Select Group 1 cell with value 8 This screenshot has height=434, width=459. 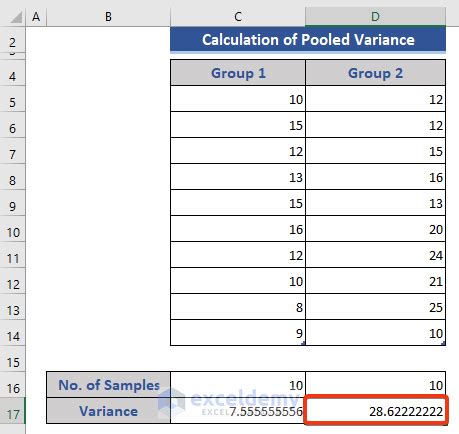[238, 307]
